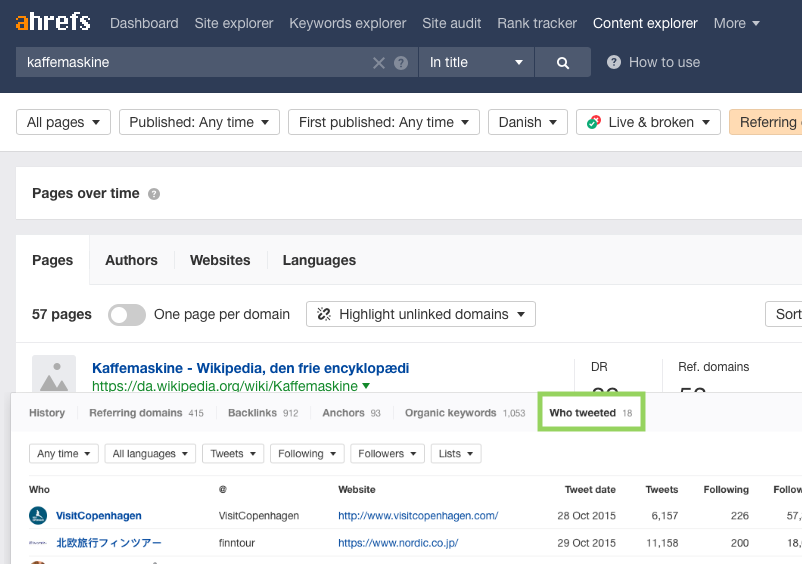The image size is (802, 564).
Task: Click the Sort button
Action: point(784,314)
